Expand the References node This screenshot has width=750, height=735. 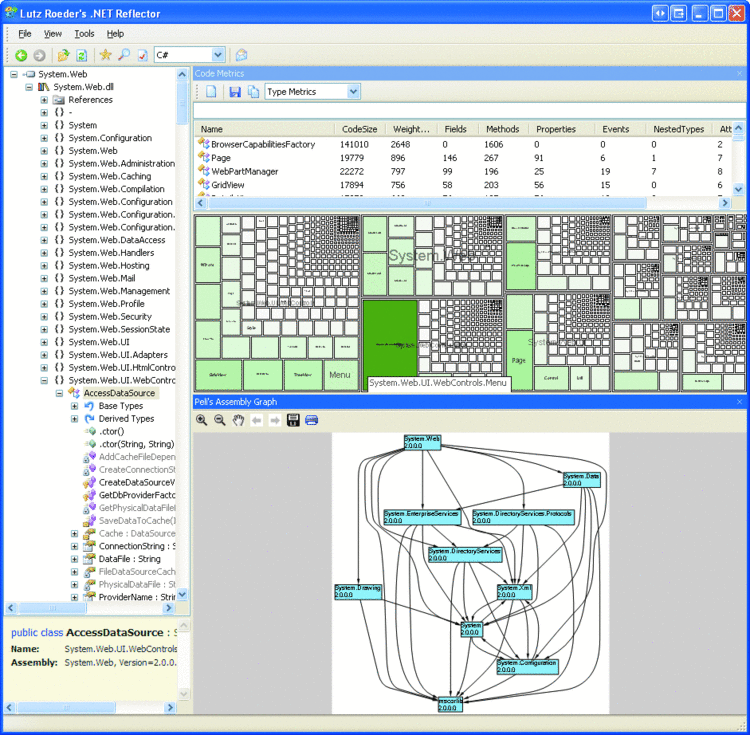point(44,100)
